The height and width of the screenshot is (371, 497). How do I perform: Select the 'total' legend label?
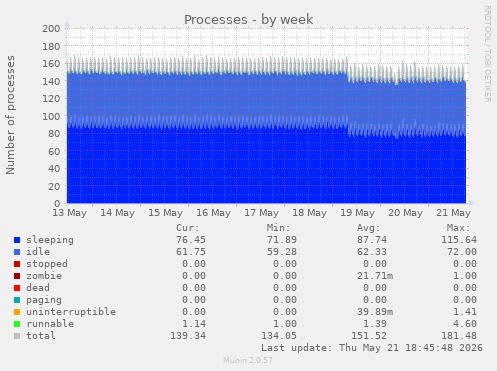point(41,336)
